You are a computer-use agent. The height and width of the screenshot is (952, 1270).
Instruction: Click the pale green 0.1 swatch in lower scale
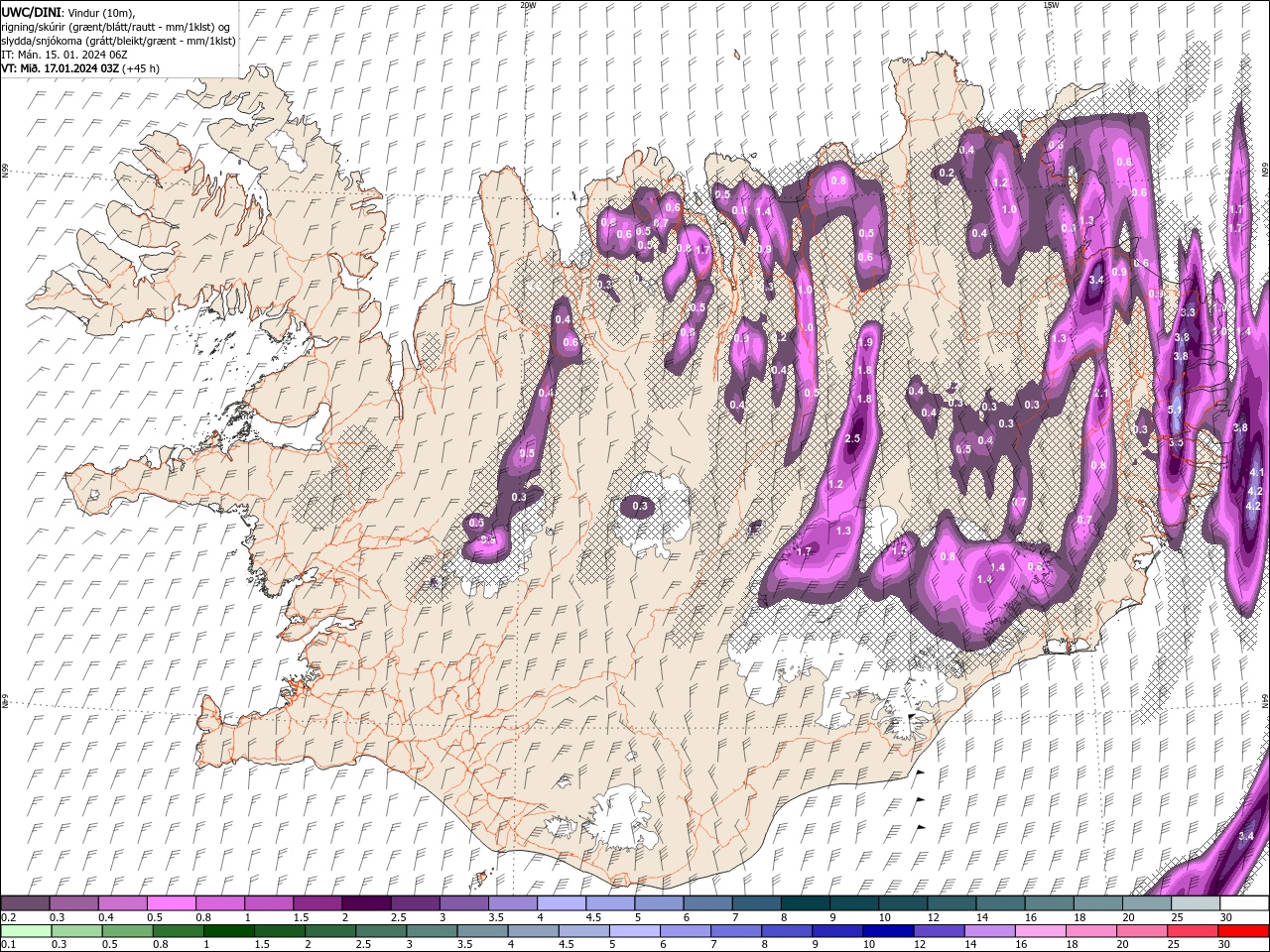(x=25, y=931)
